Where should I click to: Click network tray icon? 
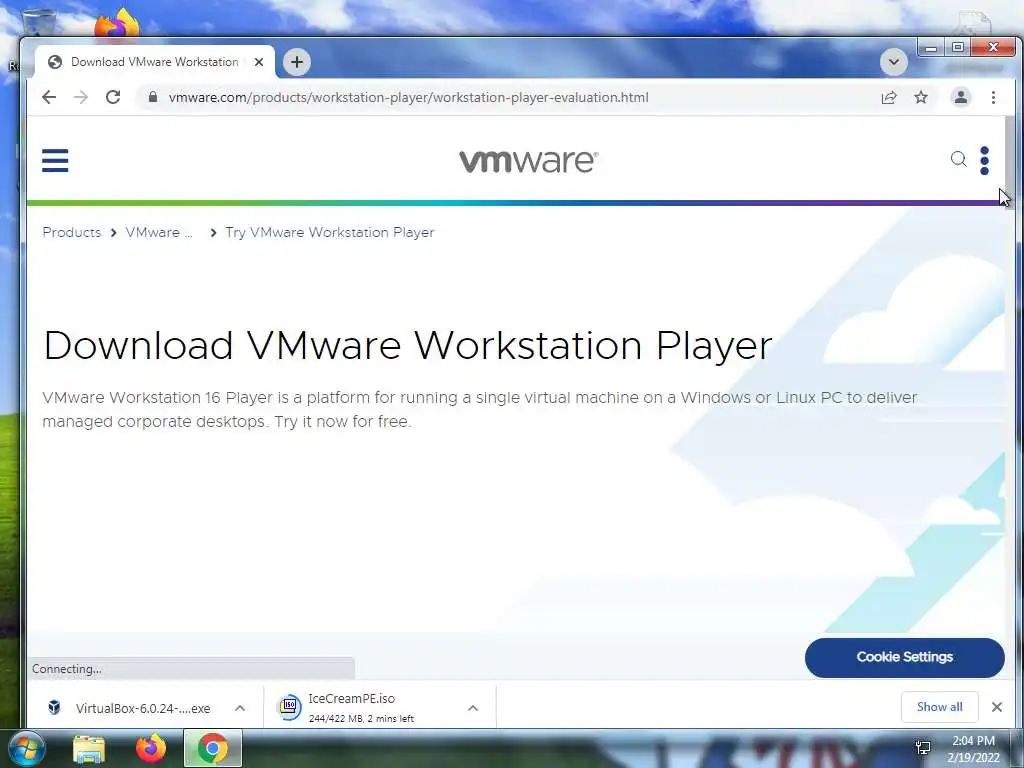[x=923, y=748]
